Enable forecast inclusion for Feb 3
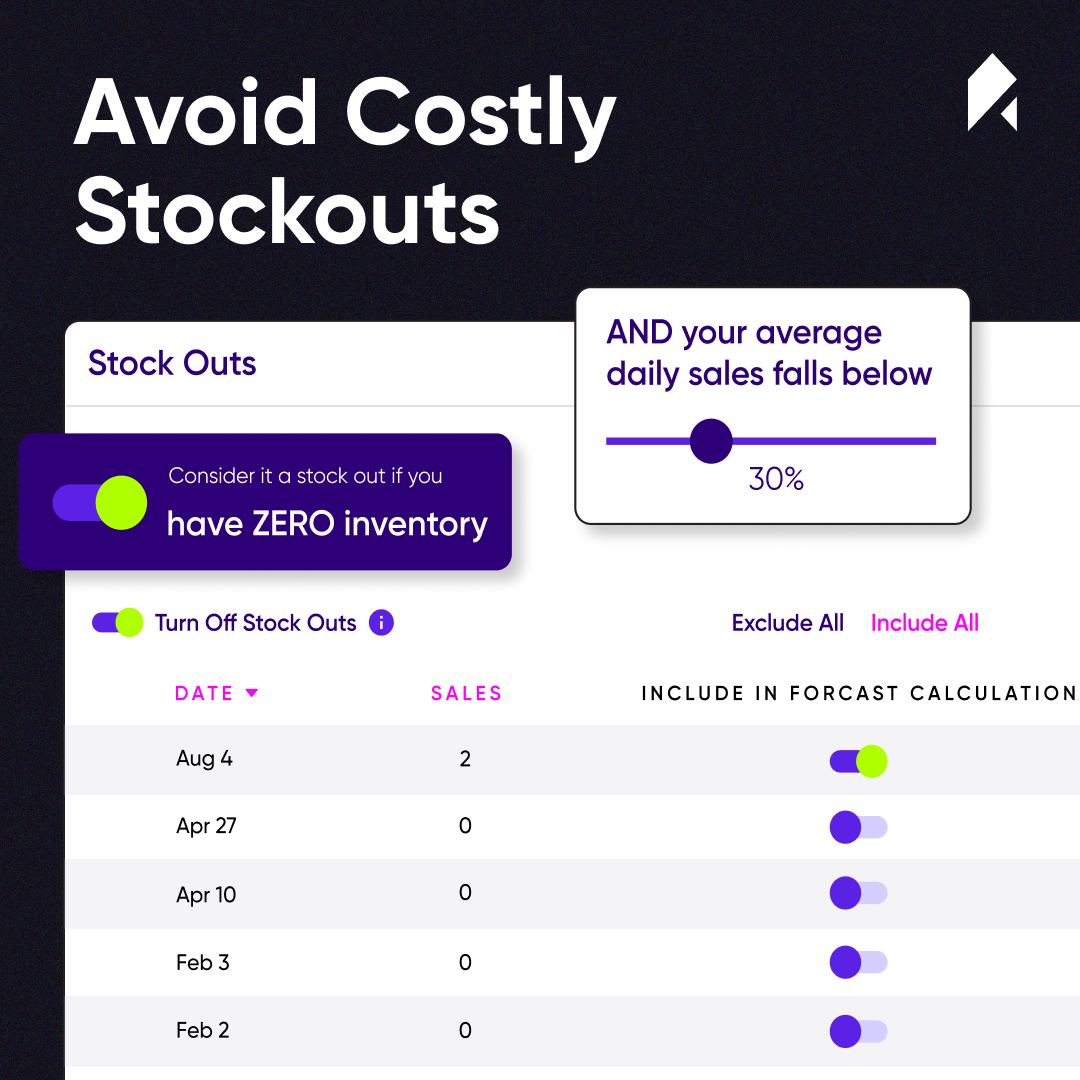Screen dimensions: 1080x1080 [x=858, y=962]
